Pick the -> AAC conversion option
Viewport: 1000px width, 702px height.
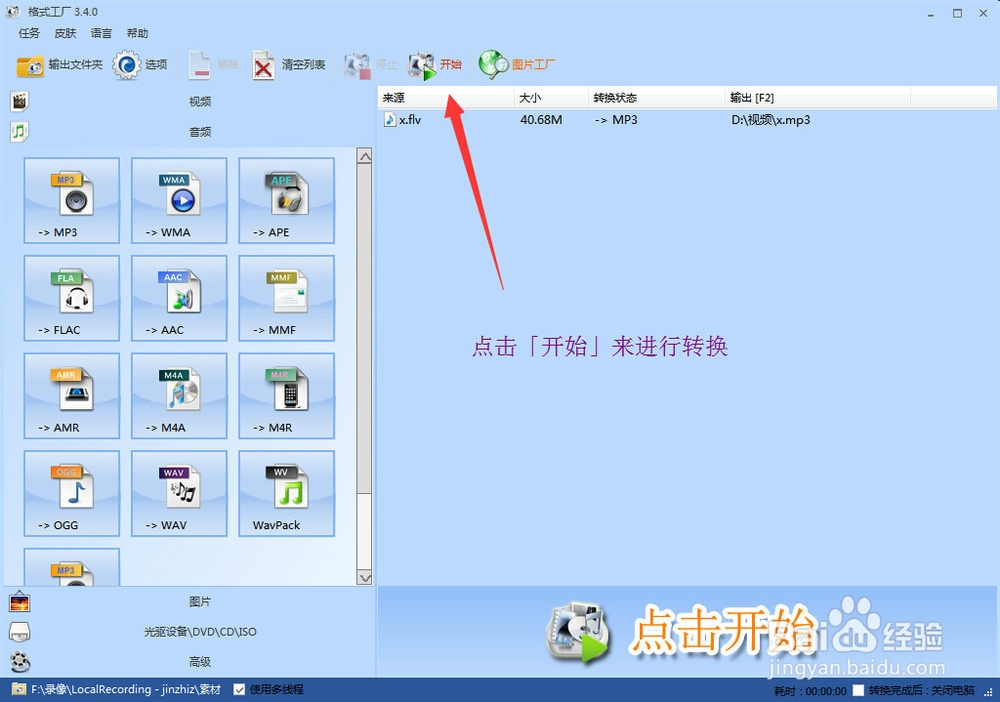(x=178, y=297)
